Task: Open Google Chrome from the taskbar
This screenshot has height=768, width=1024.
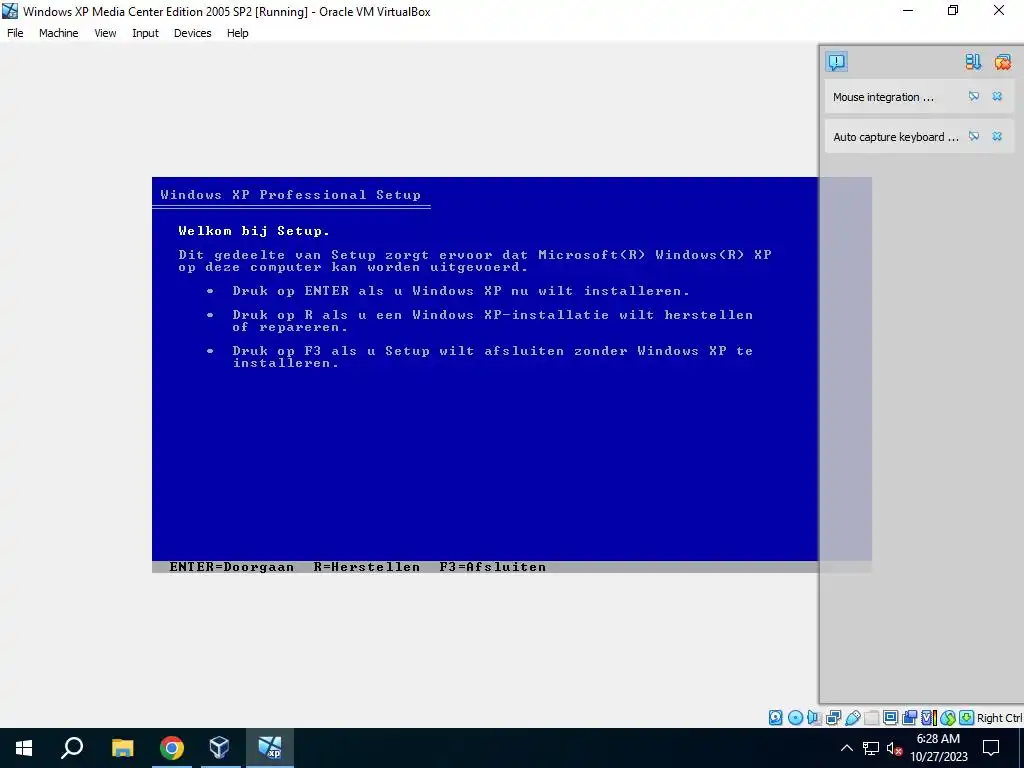Action: pyautogui.click(x=172, y=748)
